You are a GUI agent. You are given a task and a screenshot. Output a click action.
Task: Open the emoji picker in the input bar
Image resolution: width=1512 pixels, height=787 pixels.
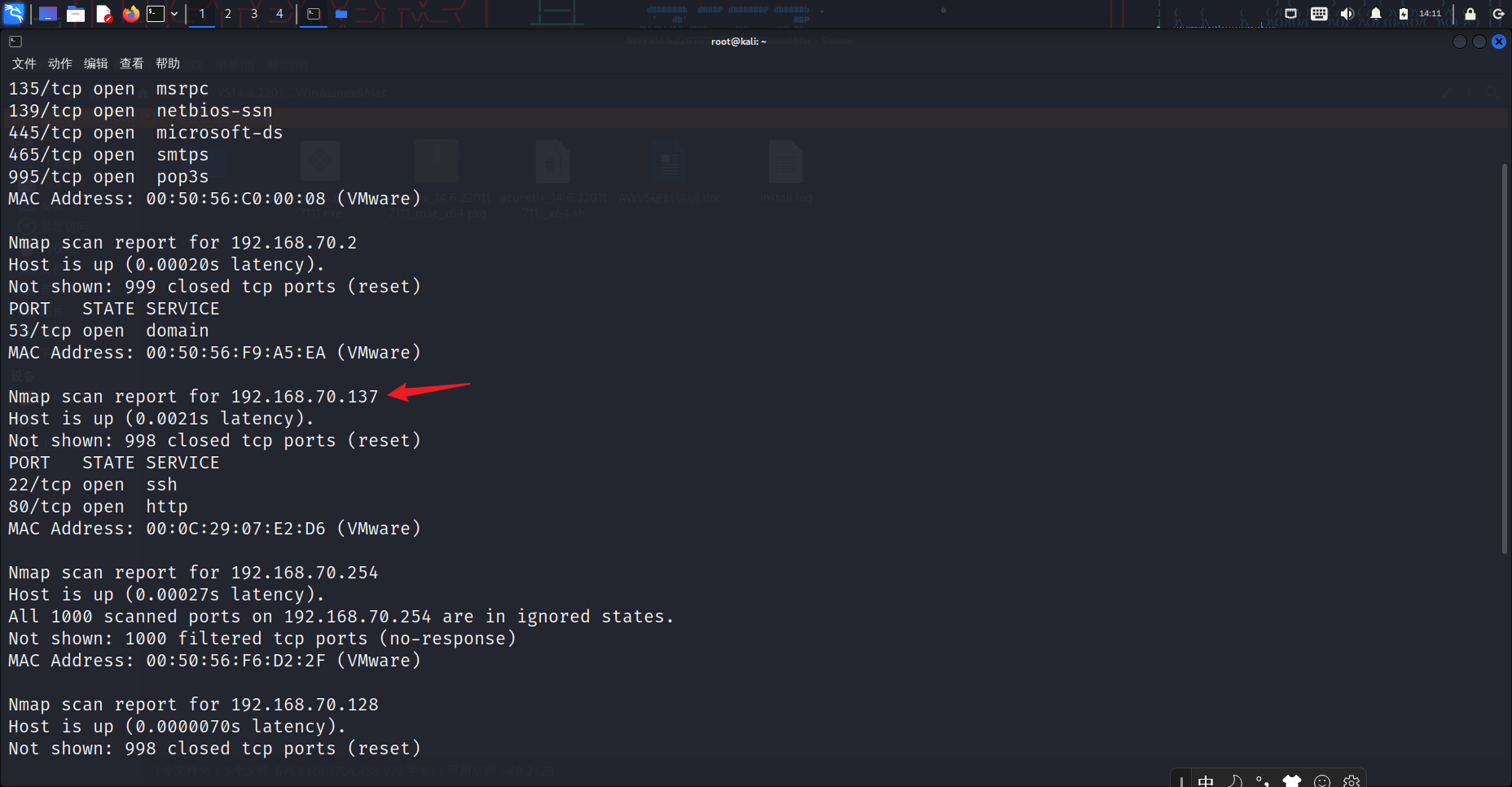1321,780
